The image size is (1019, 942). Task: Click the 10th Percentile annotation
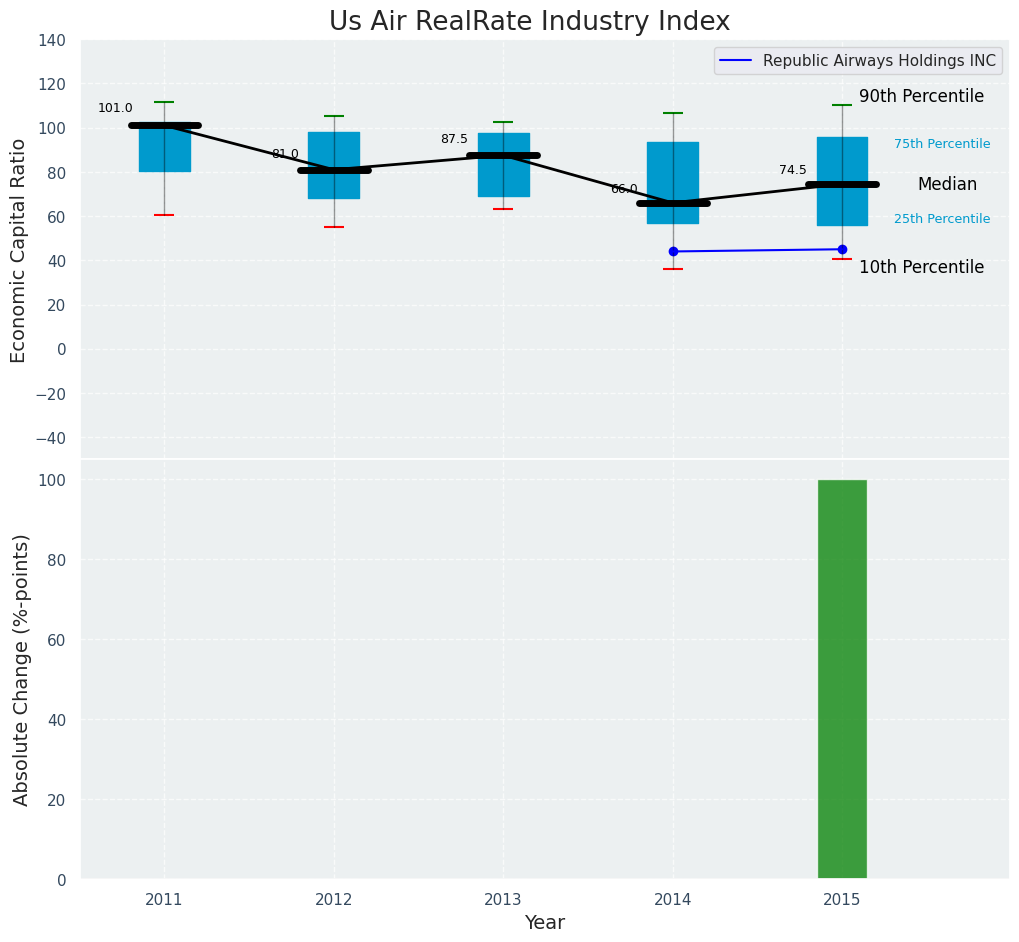[921, 268]
